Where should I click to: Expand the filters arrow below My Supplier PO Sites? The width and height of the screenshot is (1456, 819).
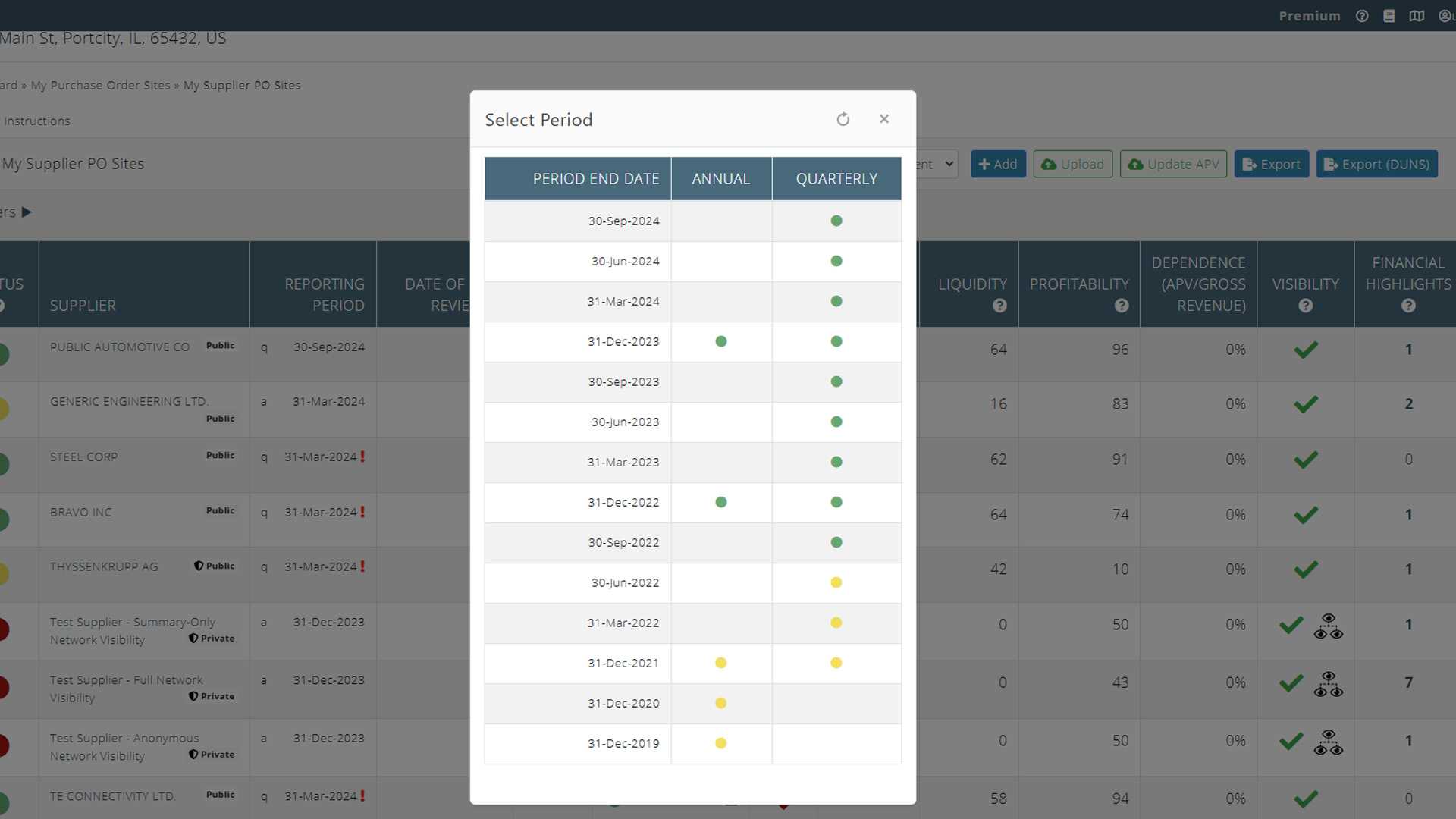(x=27, y=212)
